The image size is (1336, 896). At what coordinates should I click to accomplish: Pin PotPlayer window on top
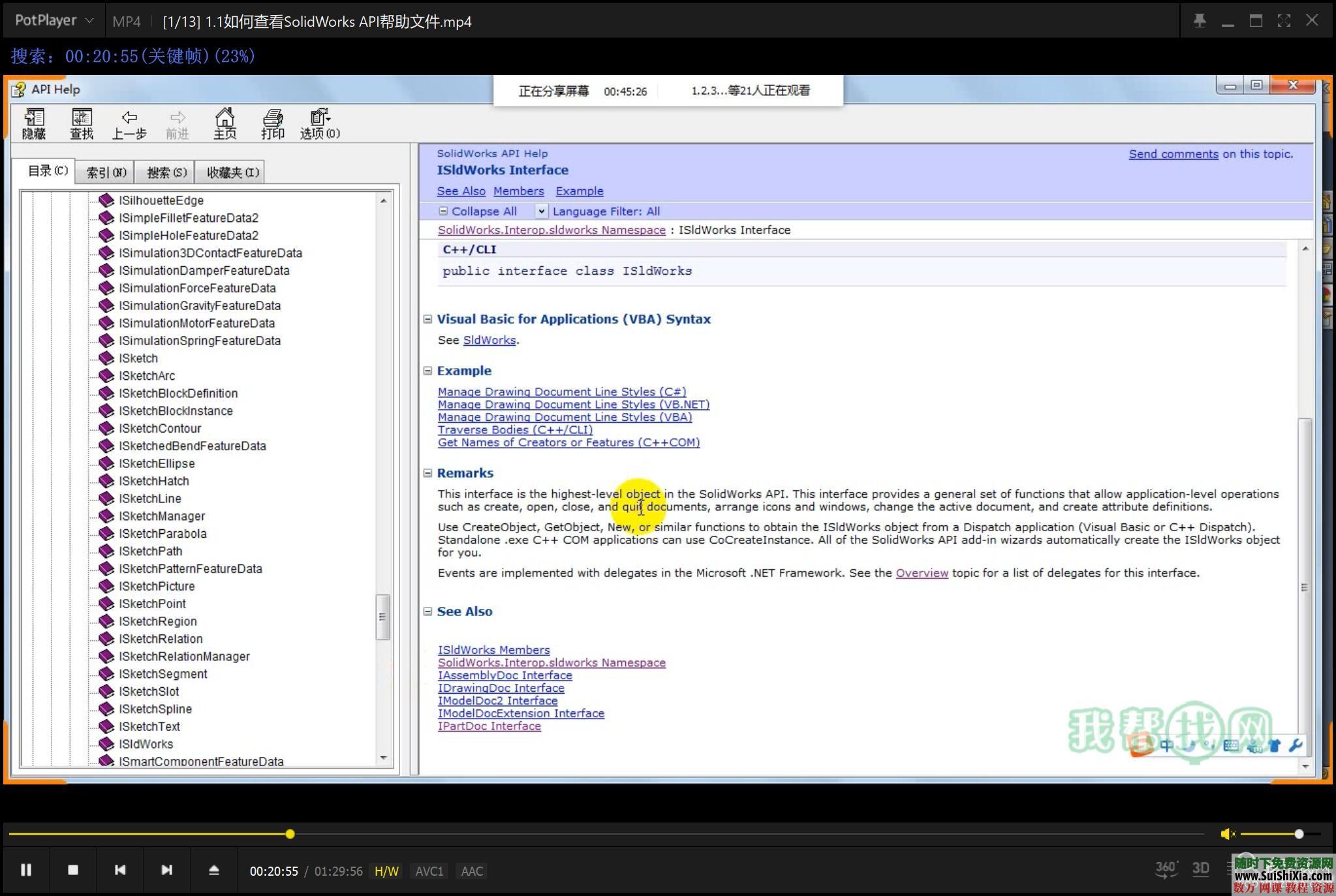[1199, 21]
